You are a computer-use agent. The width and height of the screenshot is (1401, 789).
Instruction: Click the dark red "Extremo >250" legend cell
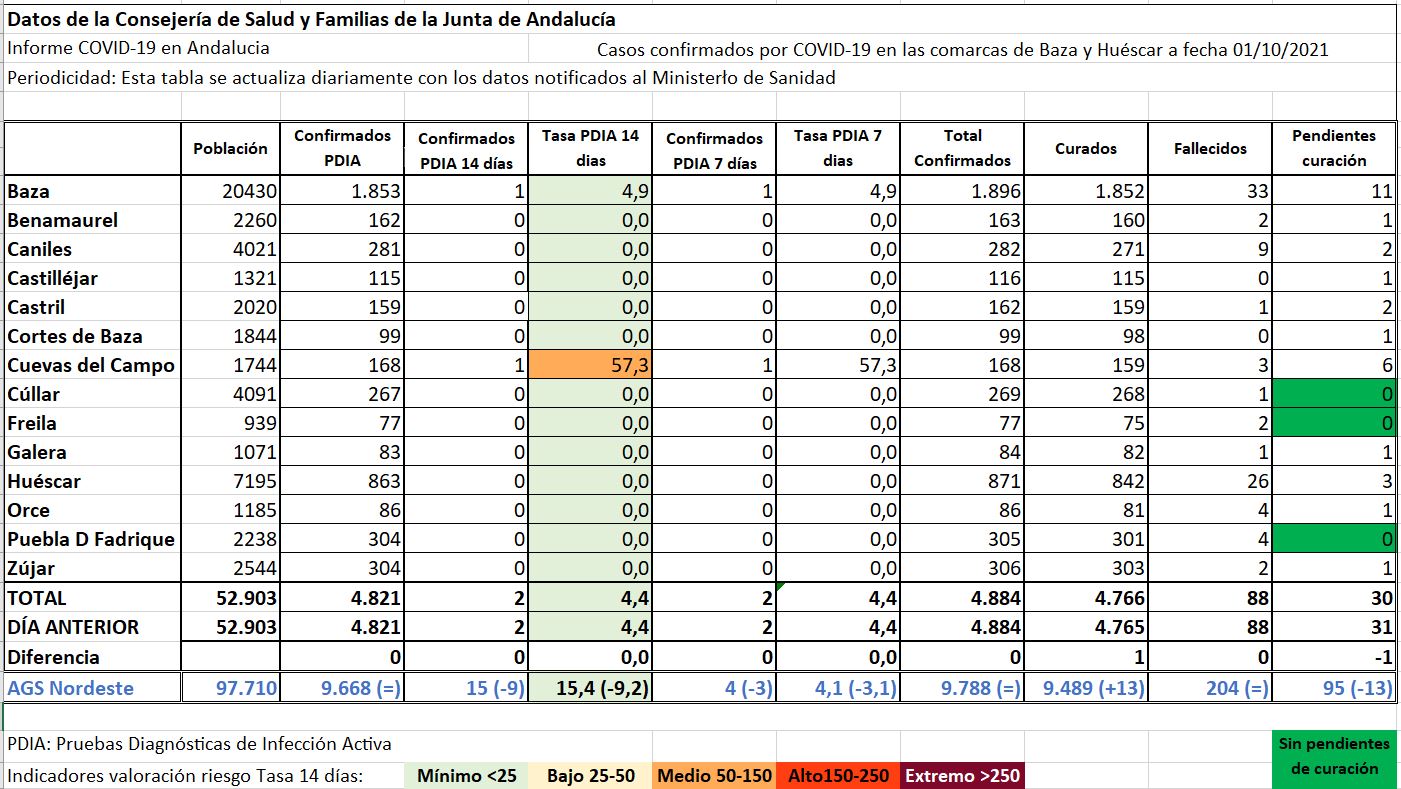point(962,776)
